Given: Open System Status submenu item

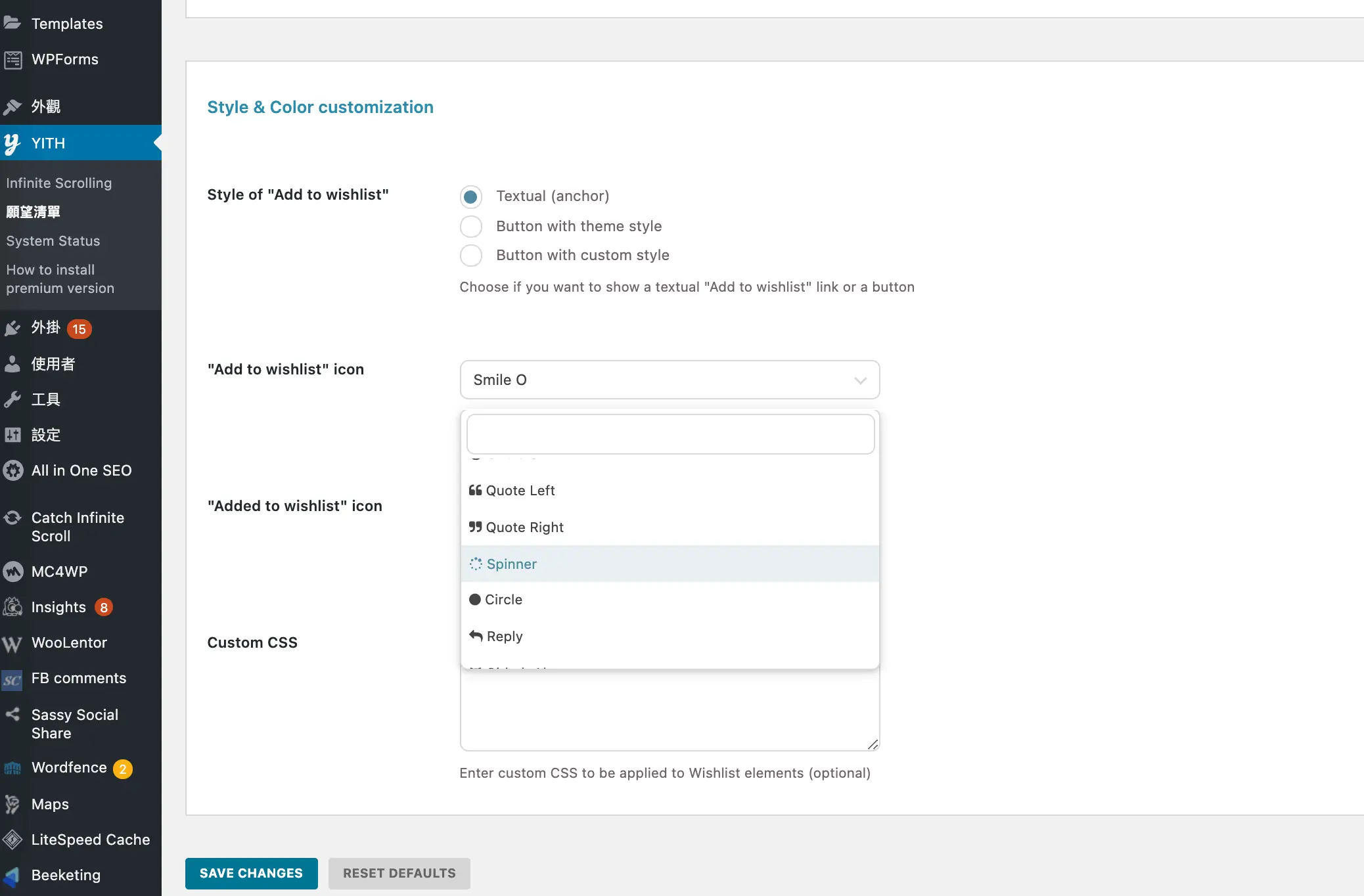Looking at the screenshot, I should tap(53, 241).
